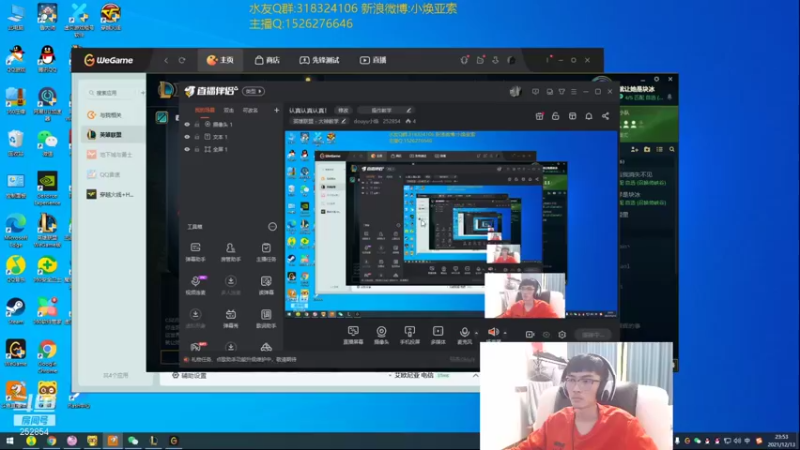Open the 弹幕助手 tool in the toolbox
Screen dimensions: 800x450
[x=195, y=252]
